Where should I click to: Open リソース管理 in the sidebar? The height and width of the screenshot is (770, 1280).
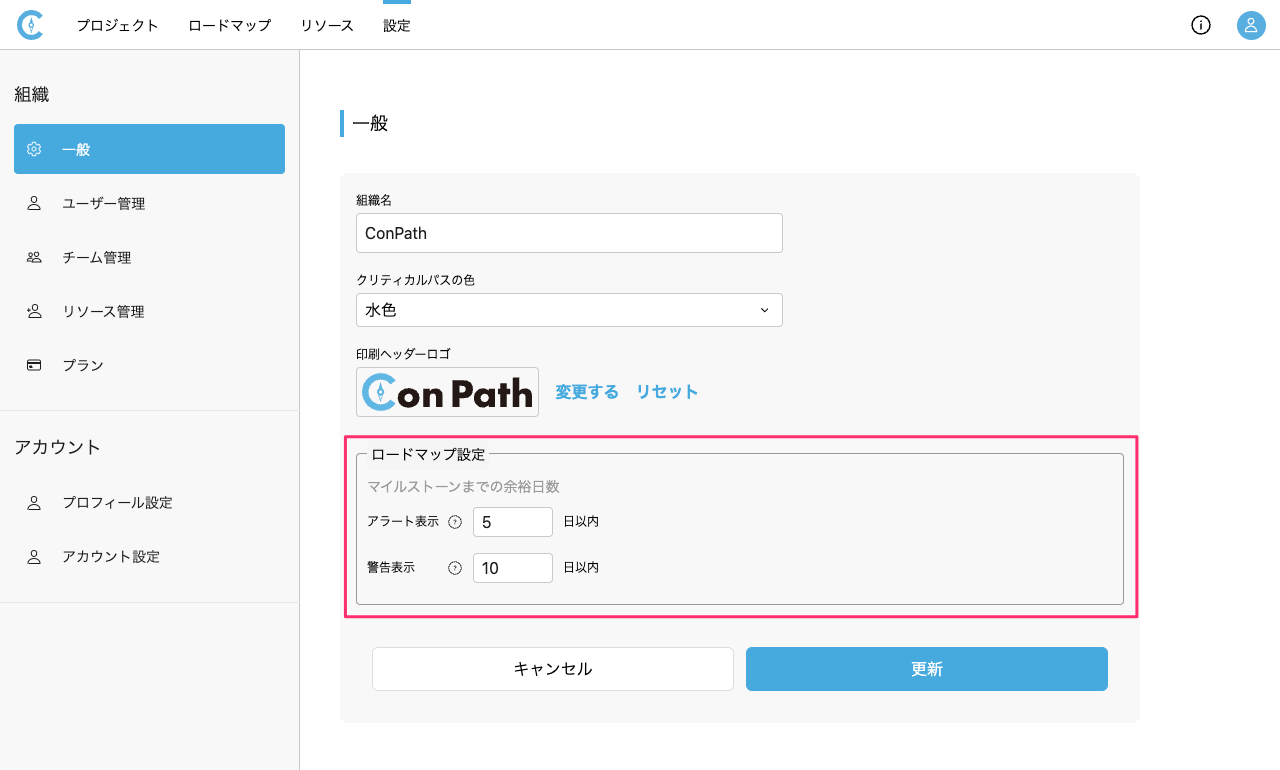(103, 311)
